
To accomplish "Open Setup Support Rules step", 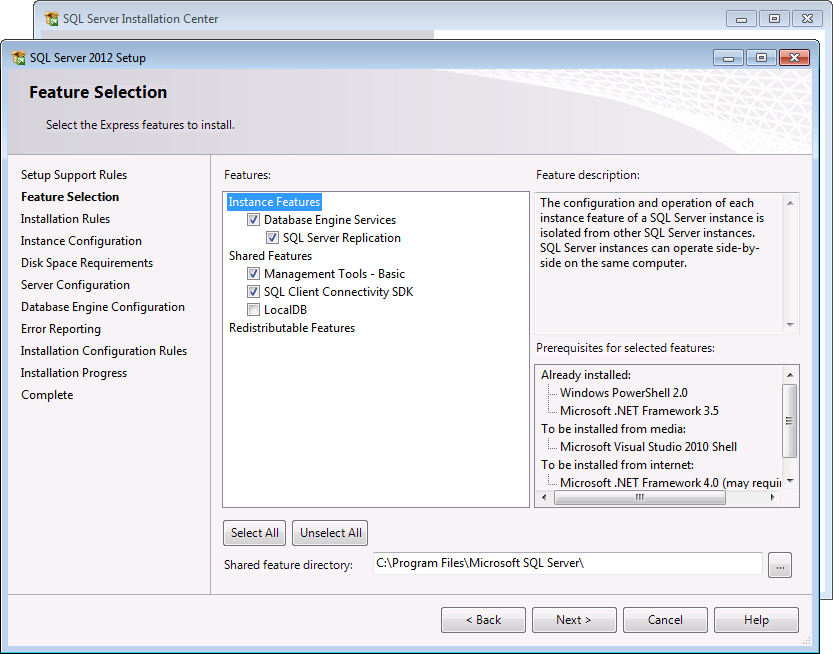I will 74,175.
